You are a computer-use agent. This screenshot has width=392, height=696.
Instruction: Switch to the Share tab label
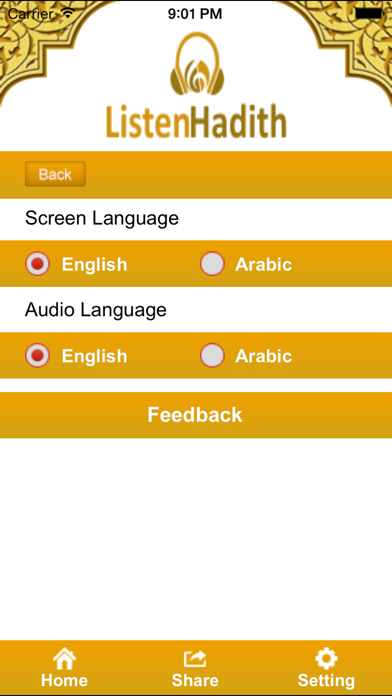(195, 680)
